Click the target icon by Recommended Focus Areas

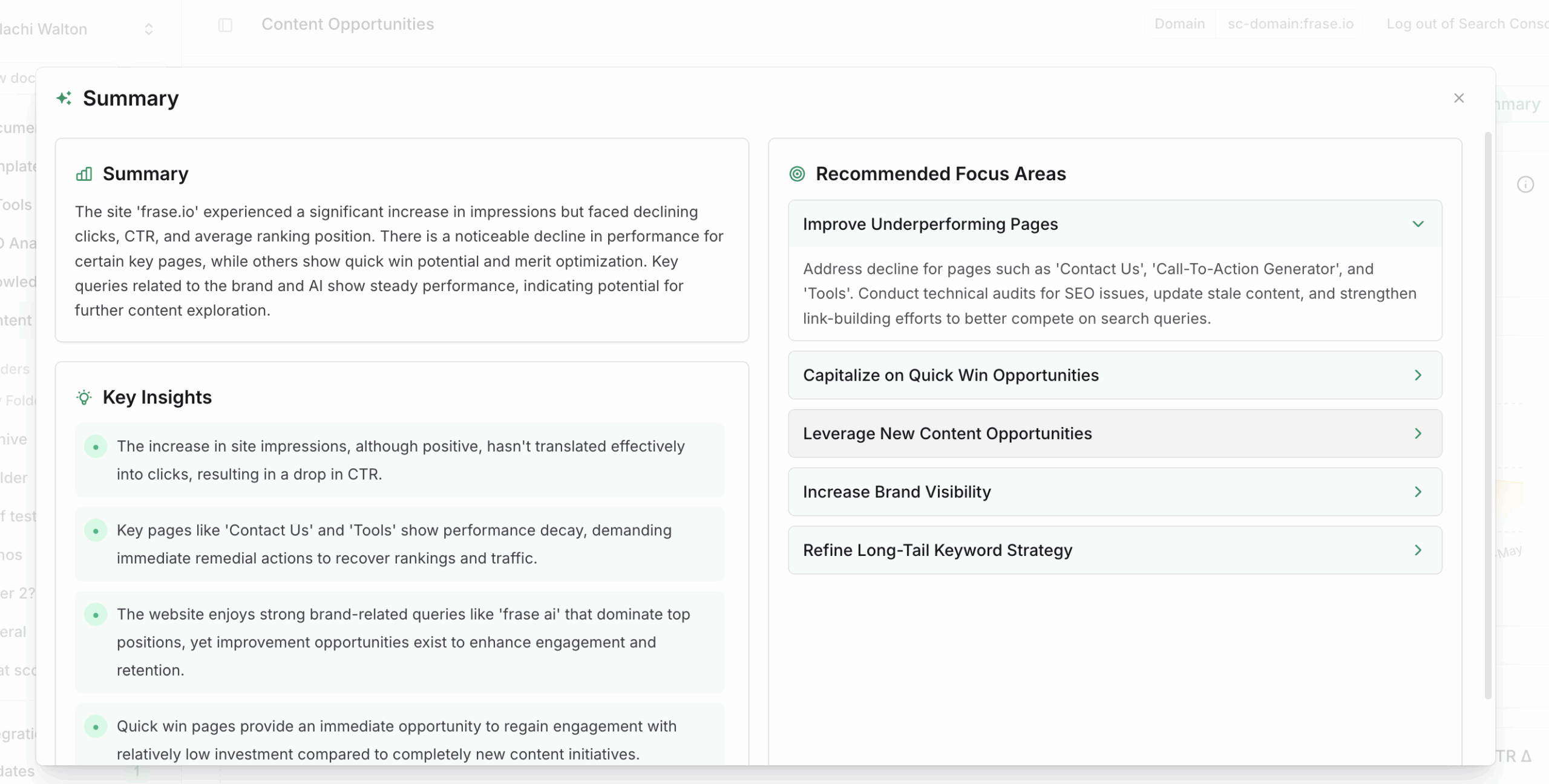pyautogui.click(x=797, y=174)
